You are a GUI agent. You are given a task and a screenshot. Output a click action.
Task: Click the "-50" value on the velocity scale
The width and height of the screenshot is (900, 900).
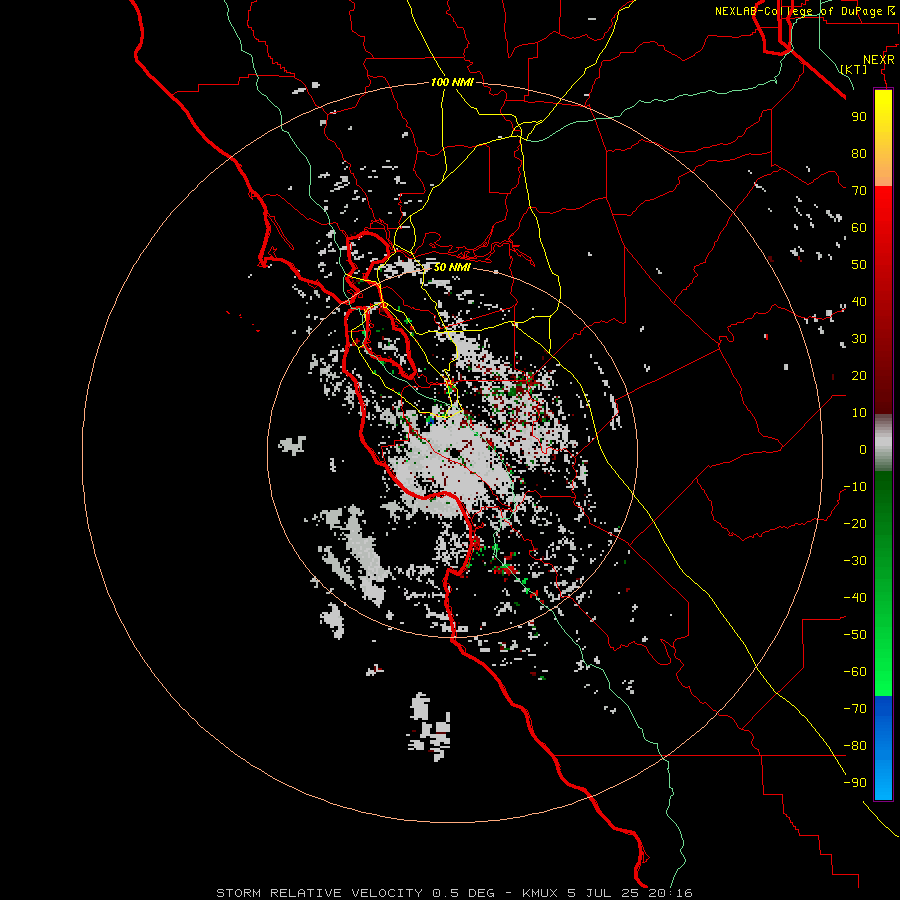[x=855, y=635]
